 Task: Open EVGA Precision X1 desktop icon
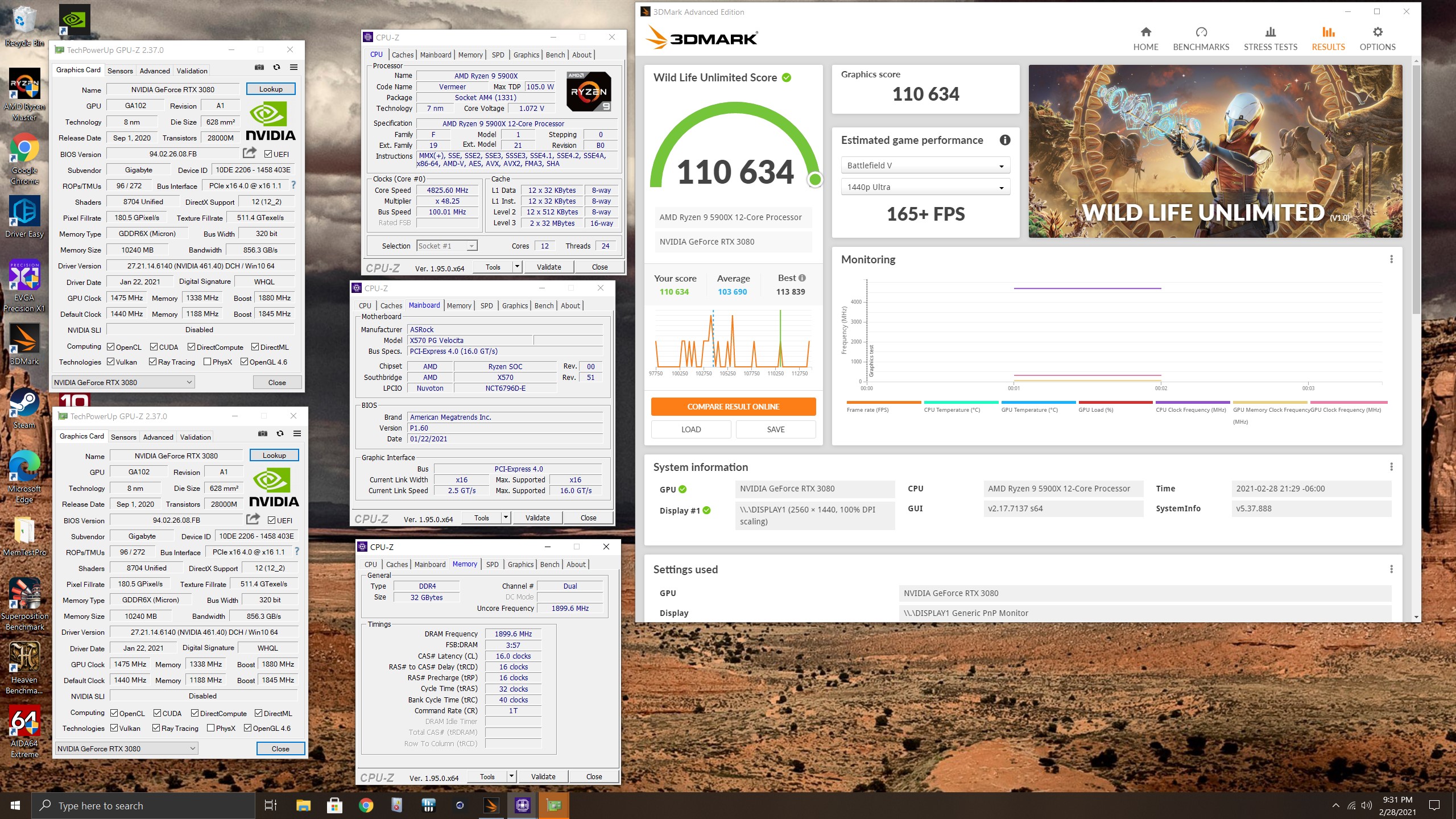(x=24, y=286)
